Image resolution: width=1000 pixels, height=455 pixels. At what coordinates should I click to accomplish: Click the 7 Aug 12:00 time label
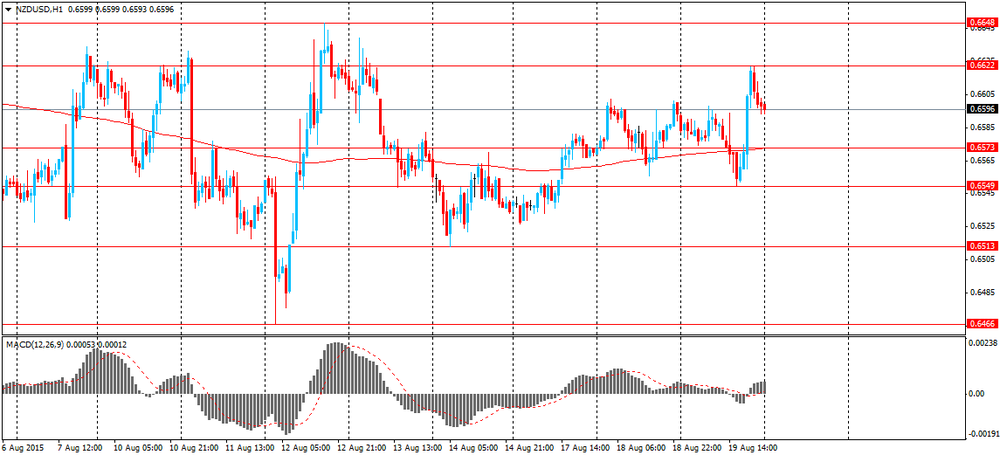80,447
